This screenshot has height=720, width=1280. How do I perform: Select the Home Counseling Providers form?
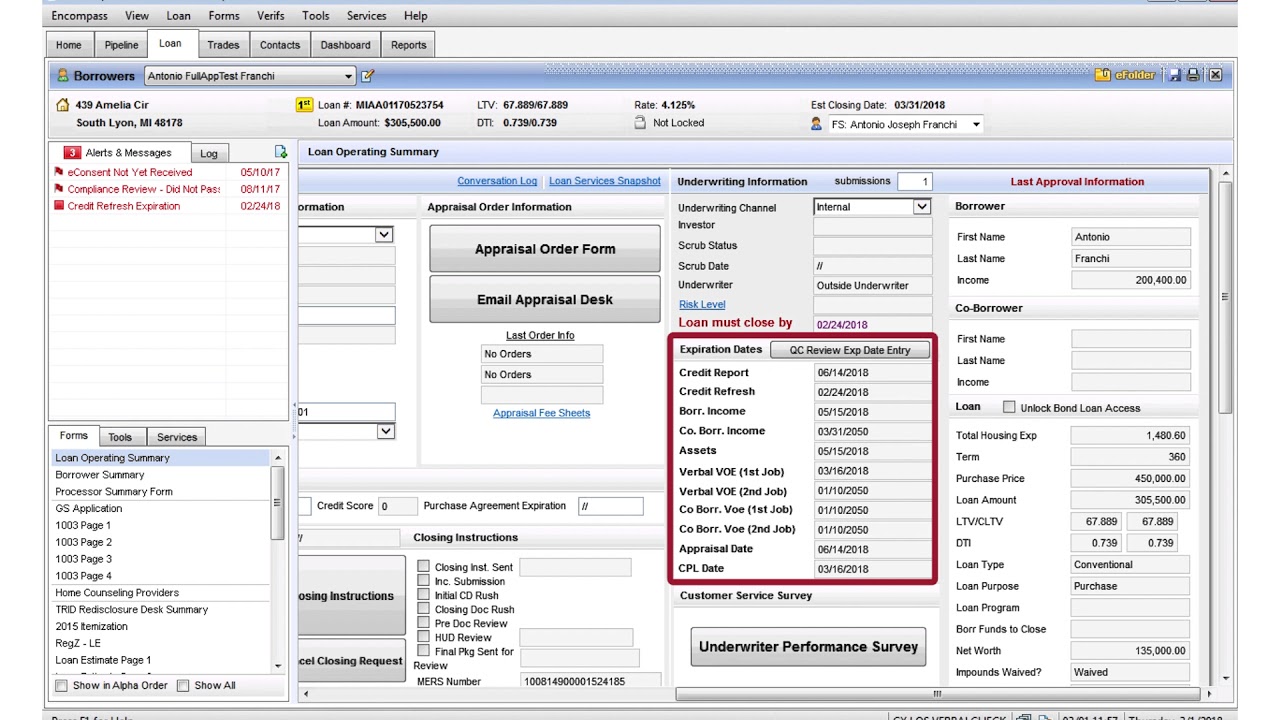click(116, 593)
